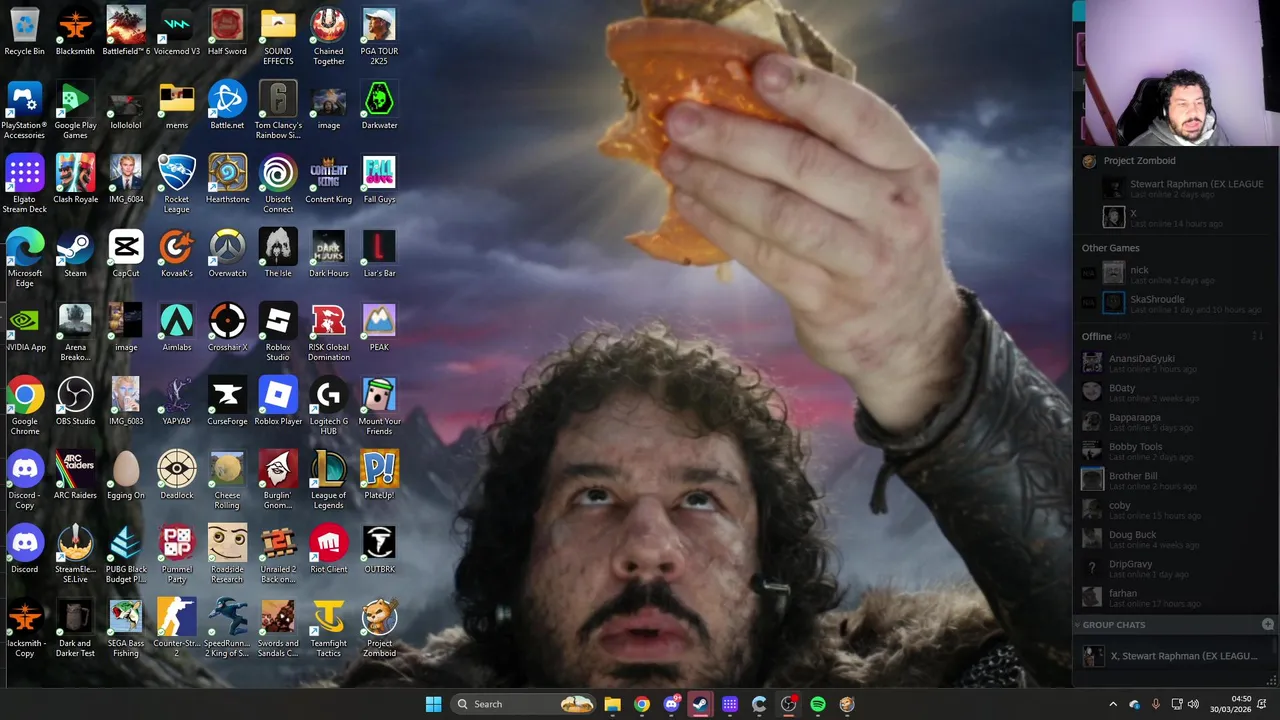Select the PEAK game icon
Image resolution: width=1280 pixels, height=720 pixels.
[379, 329]
